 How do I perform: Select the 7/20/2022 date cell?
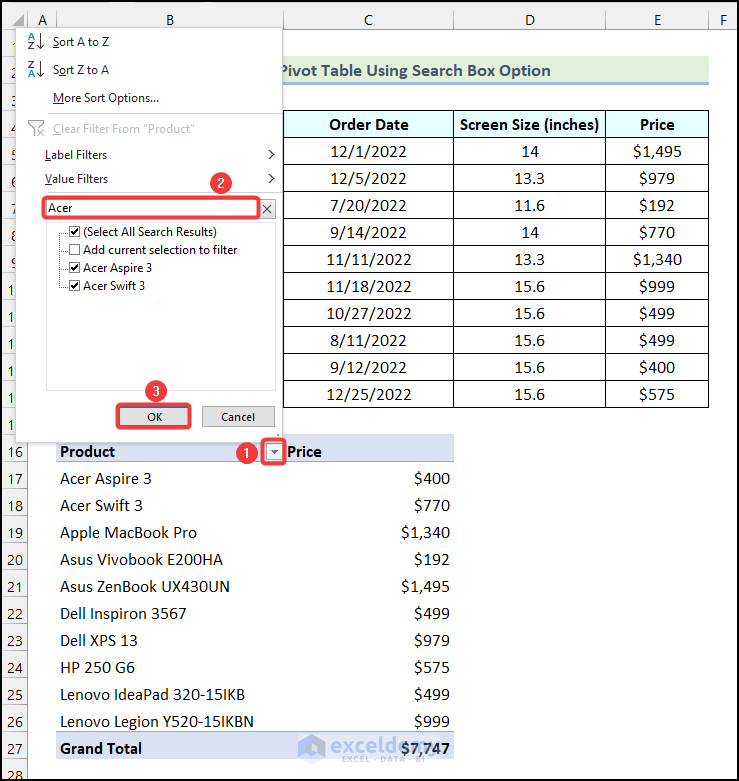pyautogui.click(x=369, y=205)
